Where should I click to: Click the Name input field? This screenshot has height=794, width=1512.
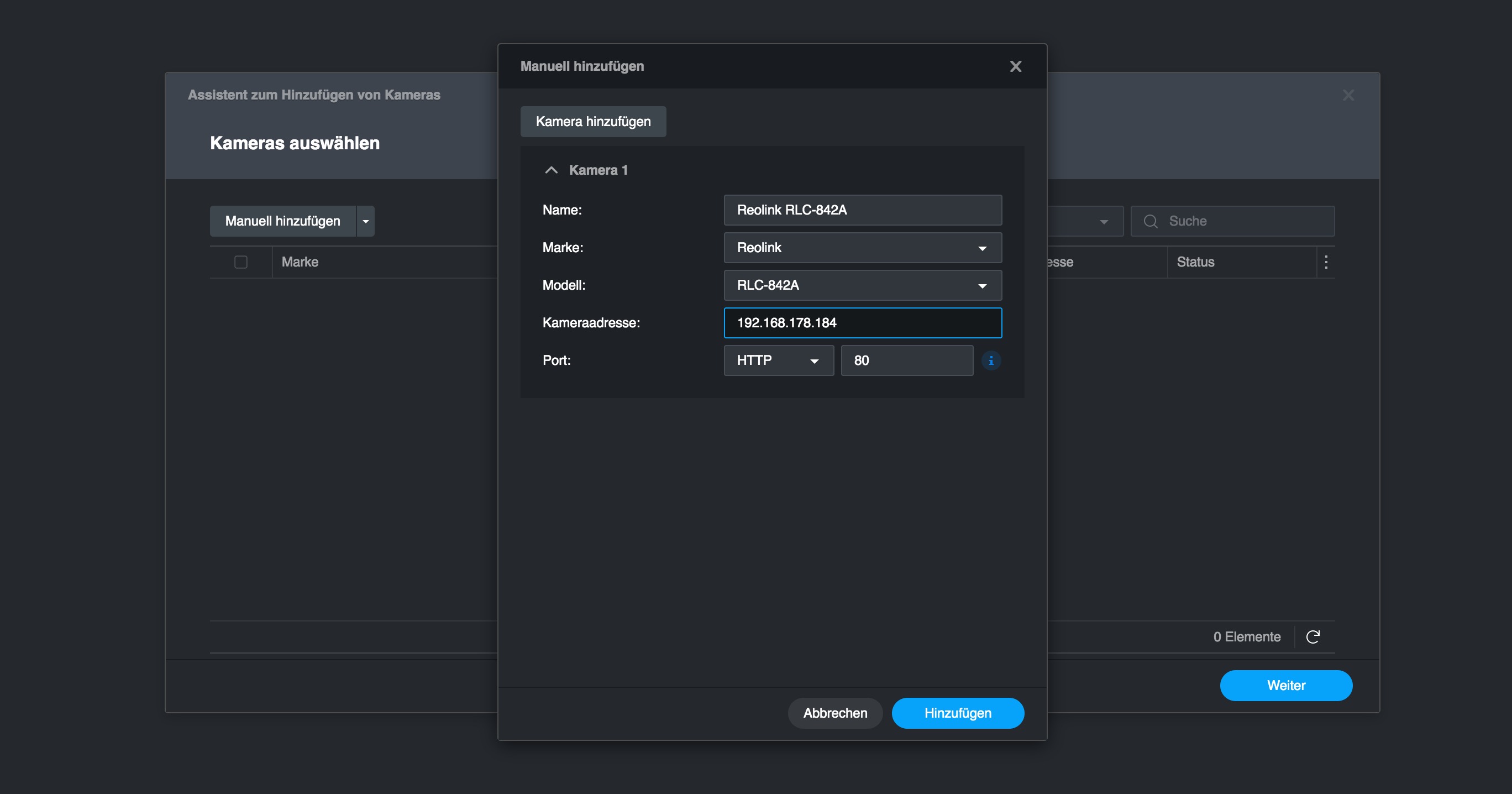tap(862, 210)
